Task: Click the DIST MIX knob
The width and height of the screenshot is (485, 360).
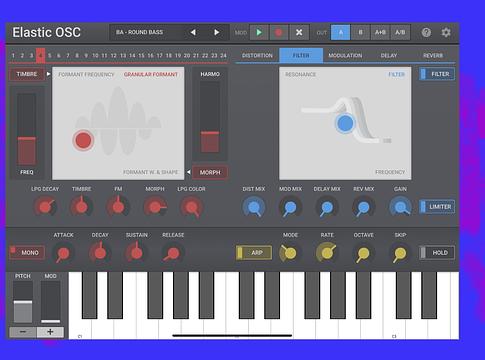Action: pyautogui.click(x=254, y=207)
